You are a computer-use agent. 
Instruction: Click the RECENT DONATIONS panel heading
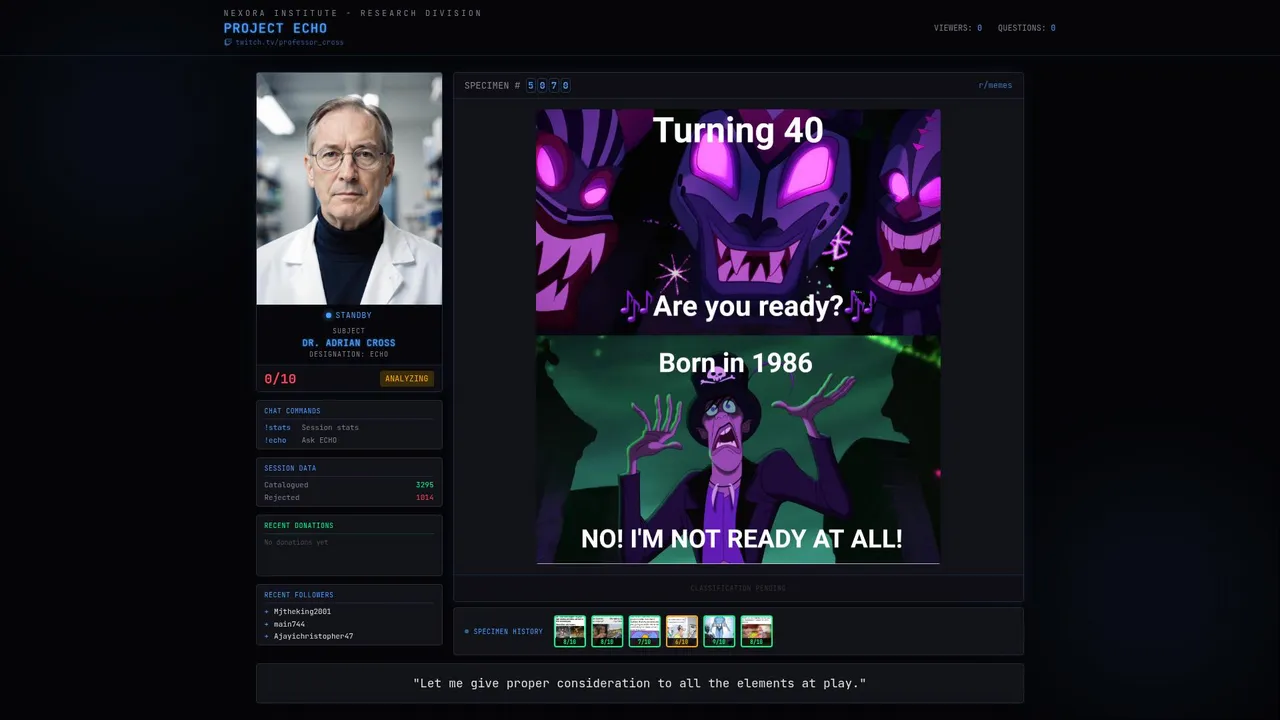click(299, 526)
